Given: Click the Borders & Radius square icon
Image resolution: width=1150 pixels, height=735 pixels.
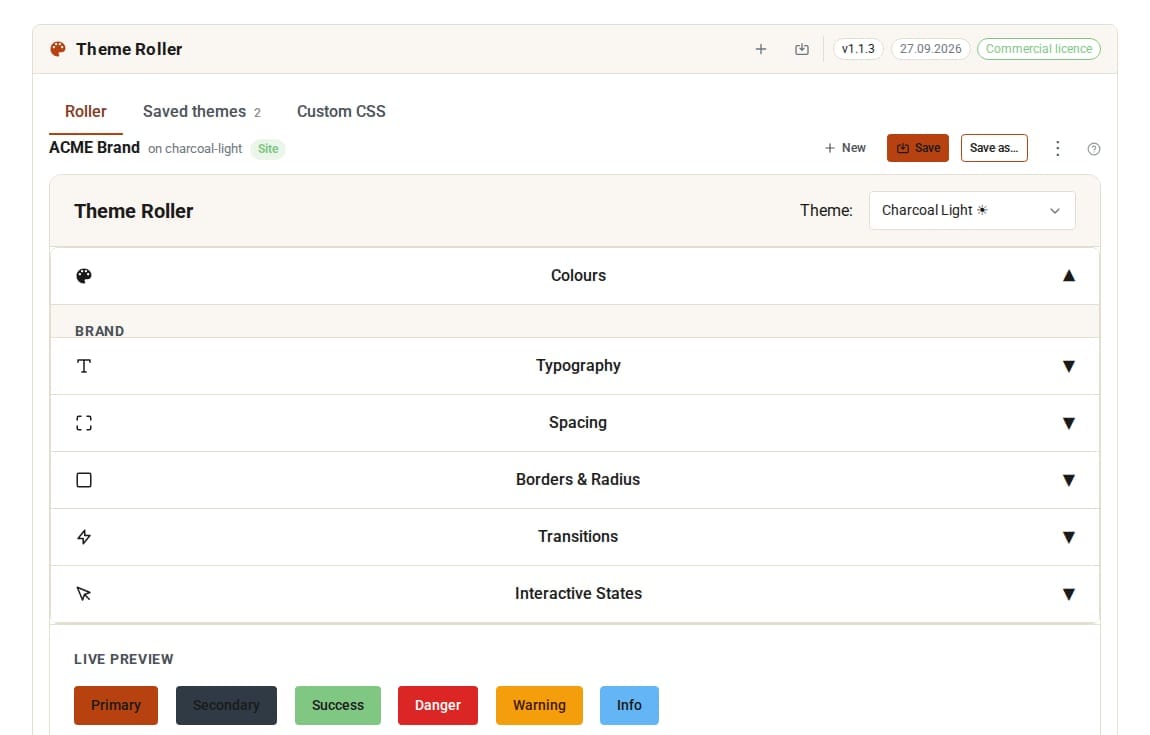Looking at the screenshot, I should (84, 480).
